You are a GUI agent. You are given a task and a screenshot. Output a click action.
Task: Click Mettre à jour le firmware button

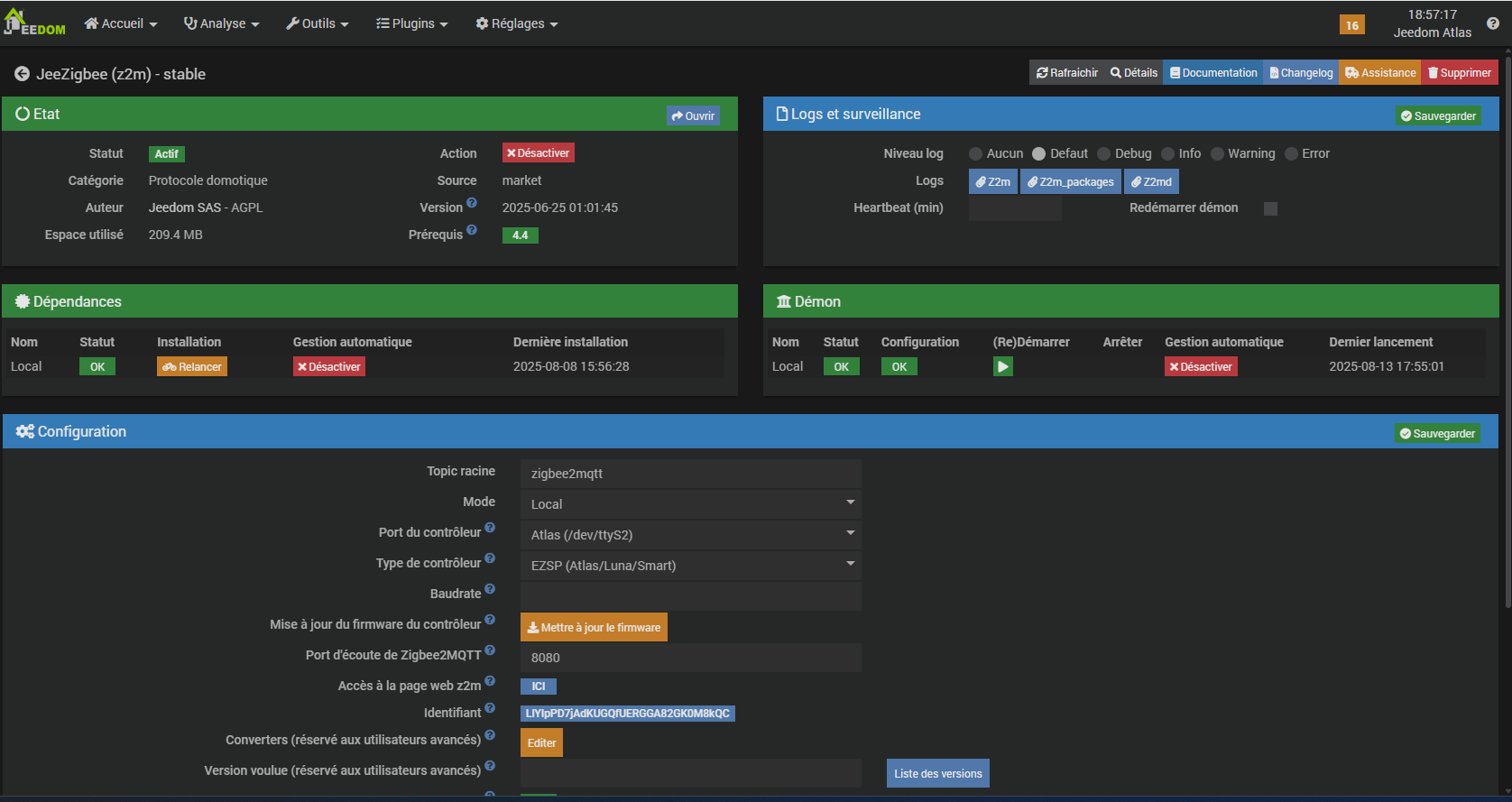point(594,627)
